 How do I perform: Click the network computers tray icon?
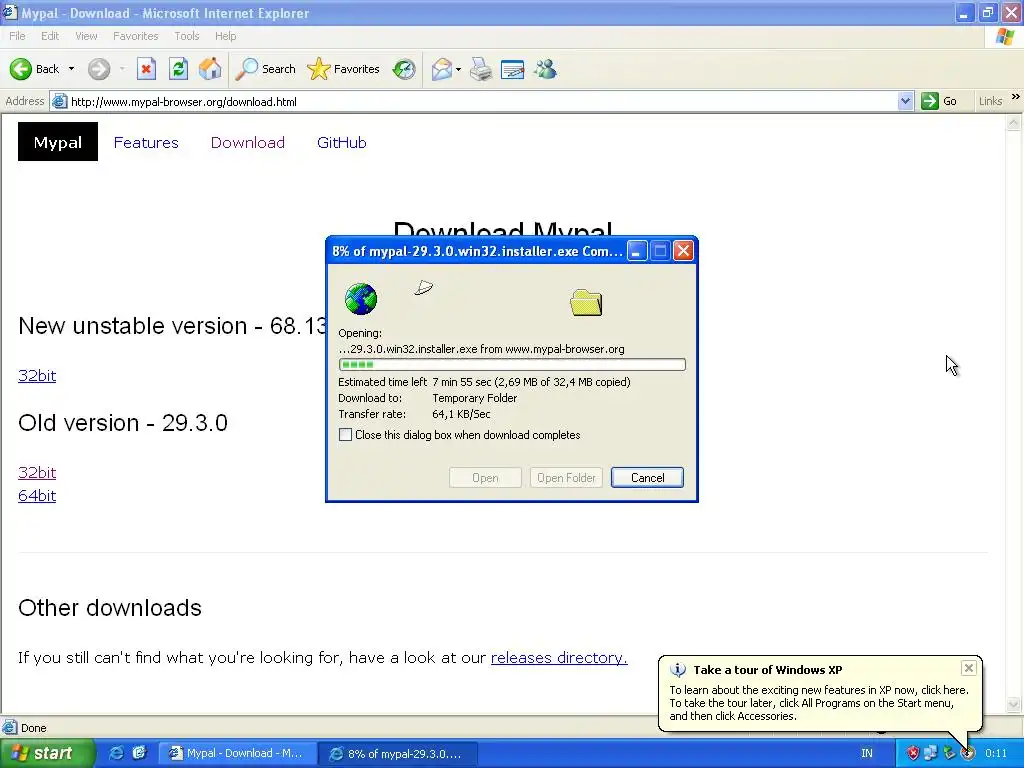[930, 753]
